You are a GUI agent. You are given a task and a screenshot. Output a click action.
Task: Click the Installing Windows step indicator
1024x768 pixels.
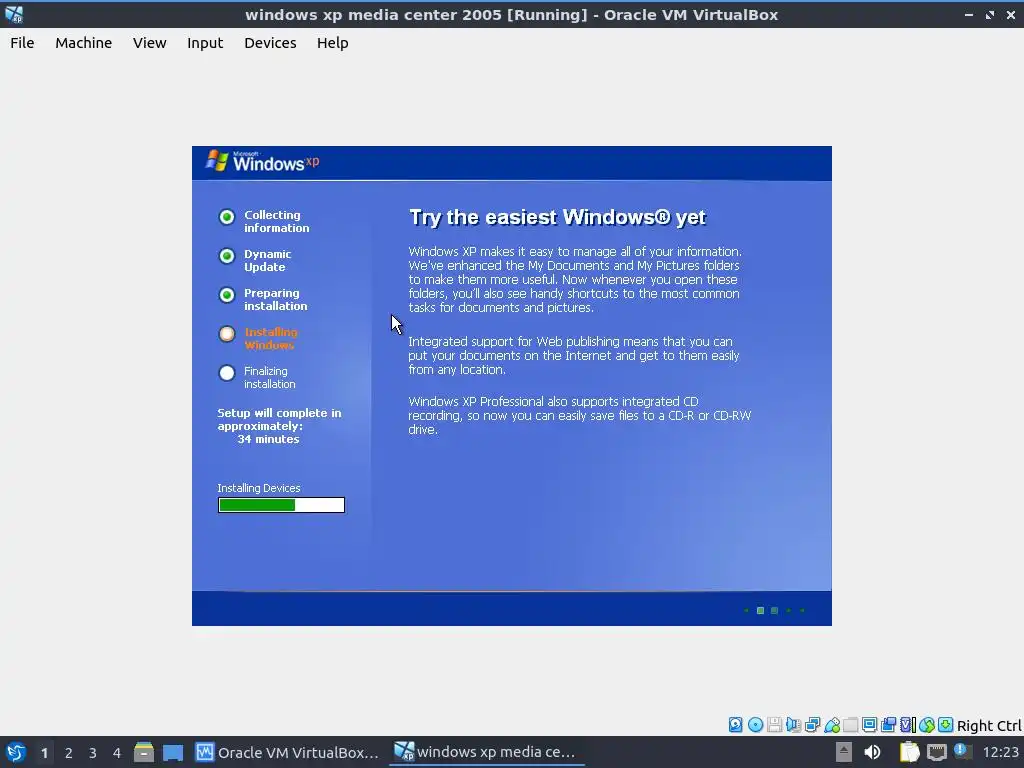click(x=227, y=334)
